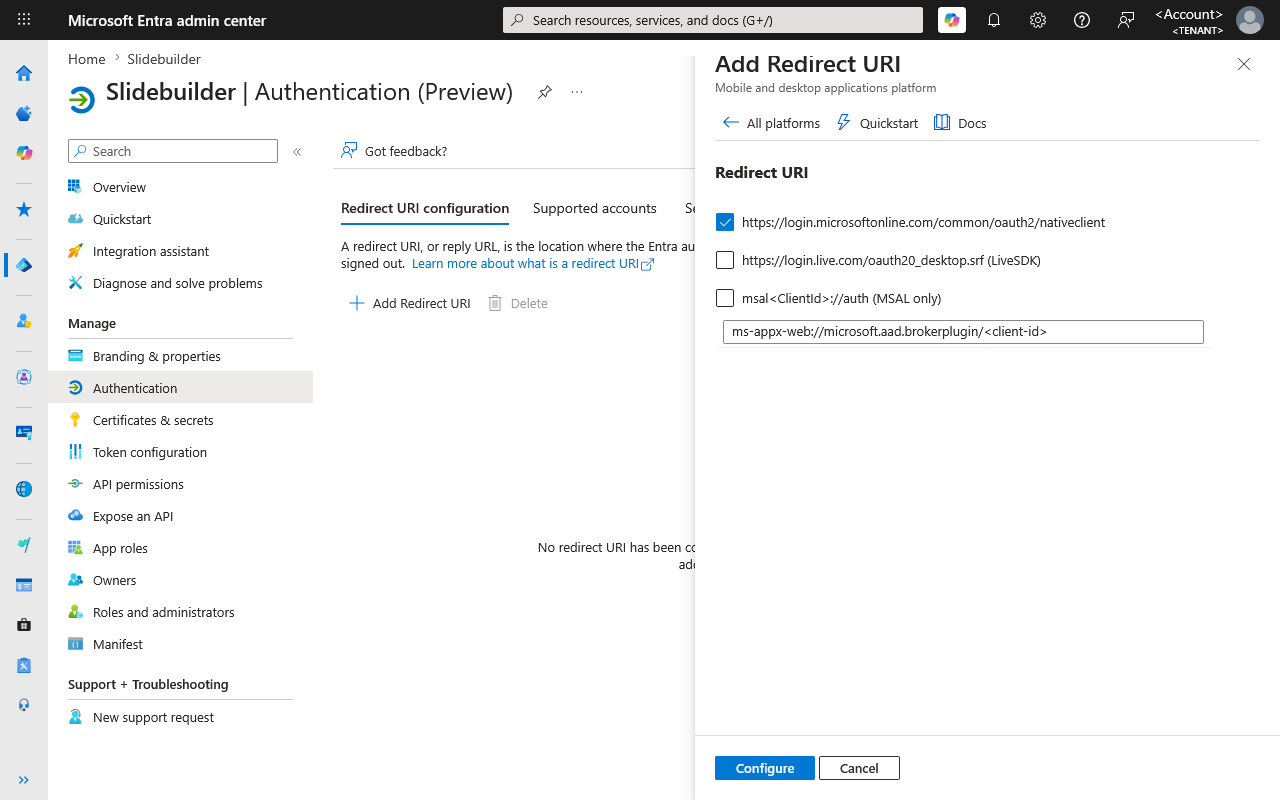The width and height of the screenshot is (1280, 800).
Task: Collapse the sidebar with double-chevron
Action: [297, 152]
